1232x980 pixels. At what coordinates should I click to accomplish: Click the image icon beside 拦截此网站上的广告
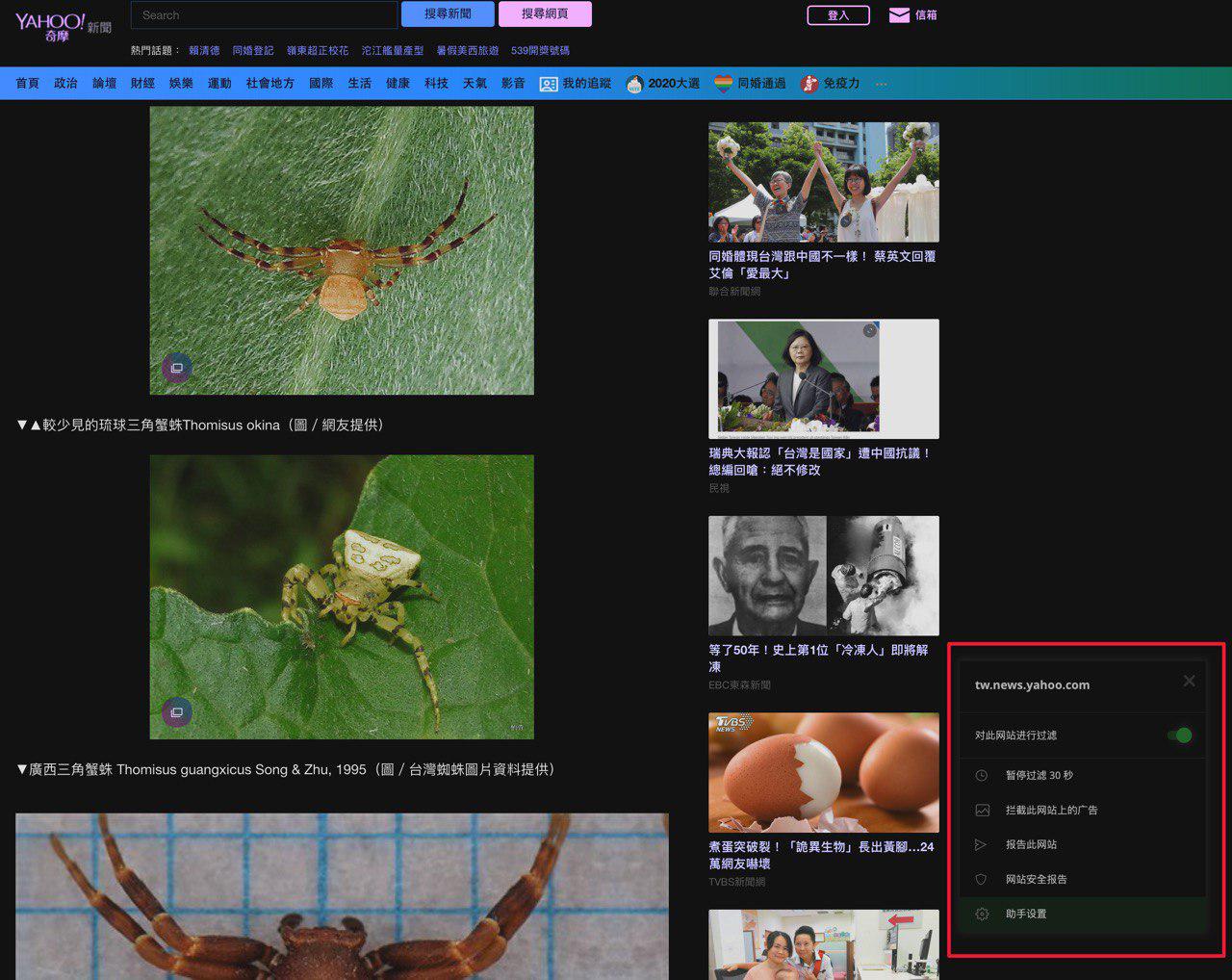(x=982, y=810)
